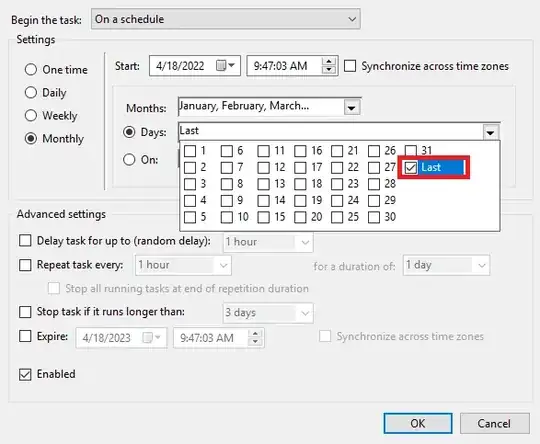Open the Repeat task every 1 hour dropdown
The width and height of the screenshot is (540, 444).
tap(183, 265)
